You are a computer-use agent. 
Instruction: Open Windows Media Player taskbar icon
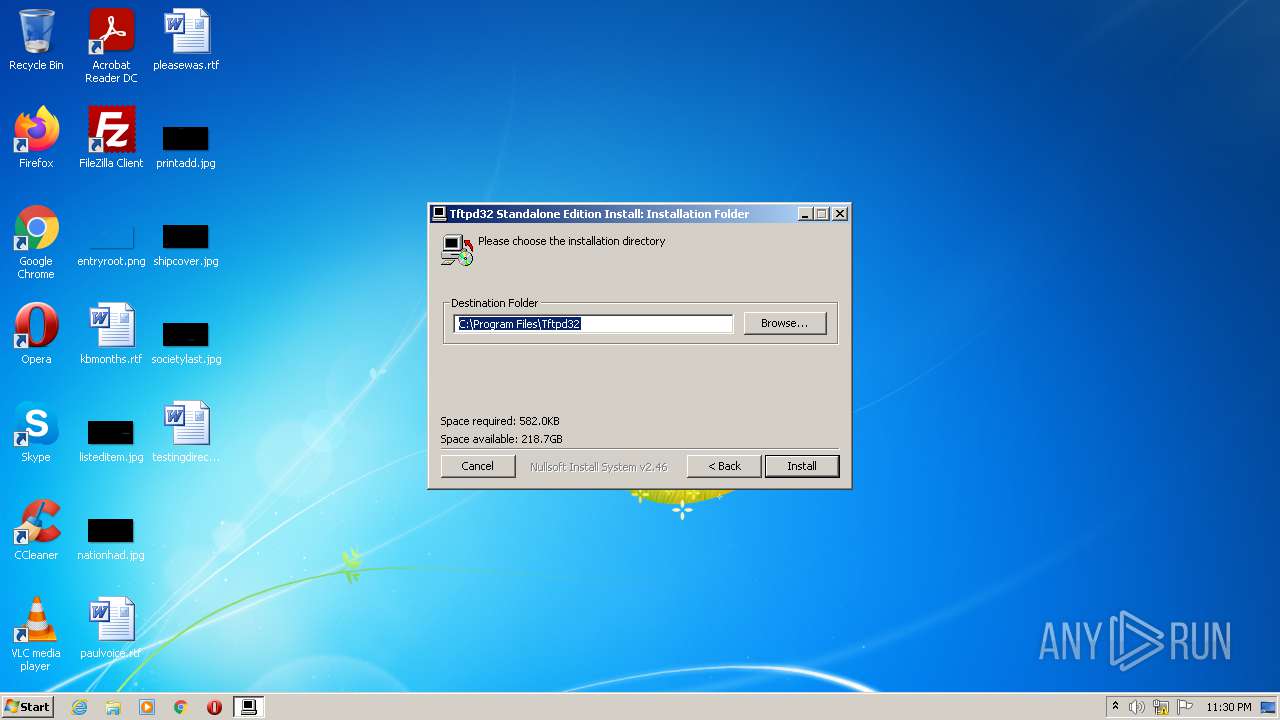147,707
